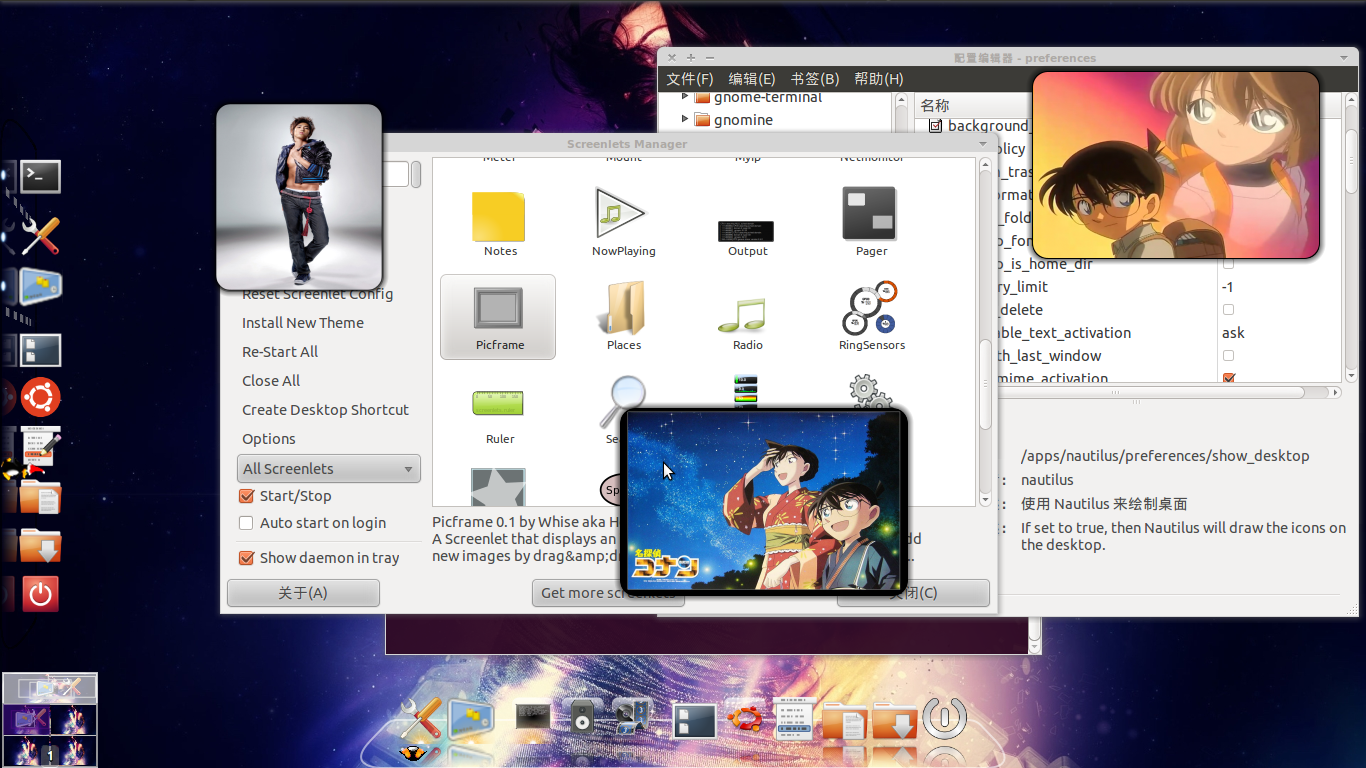The width and height of the screenshot is (1366, 768).
Task: Open webcam and film icon in bottom dock
Action: click(x=633, y=716)
